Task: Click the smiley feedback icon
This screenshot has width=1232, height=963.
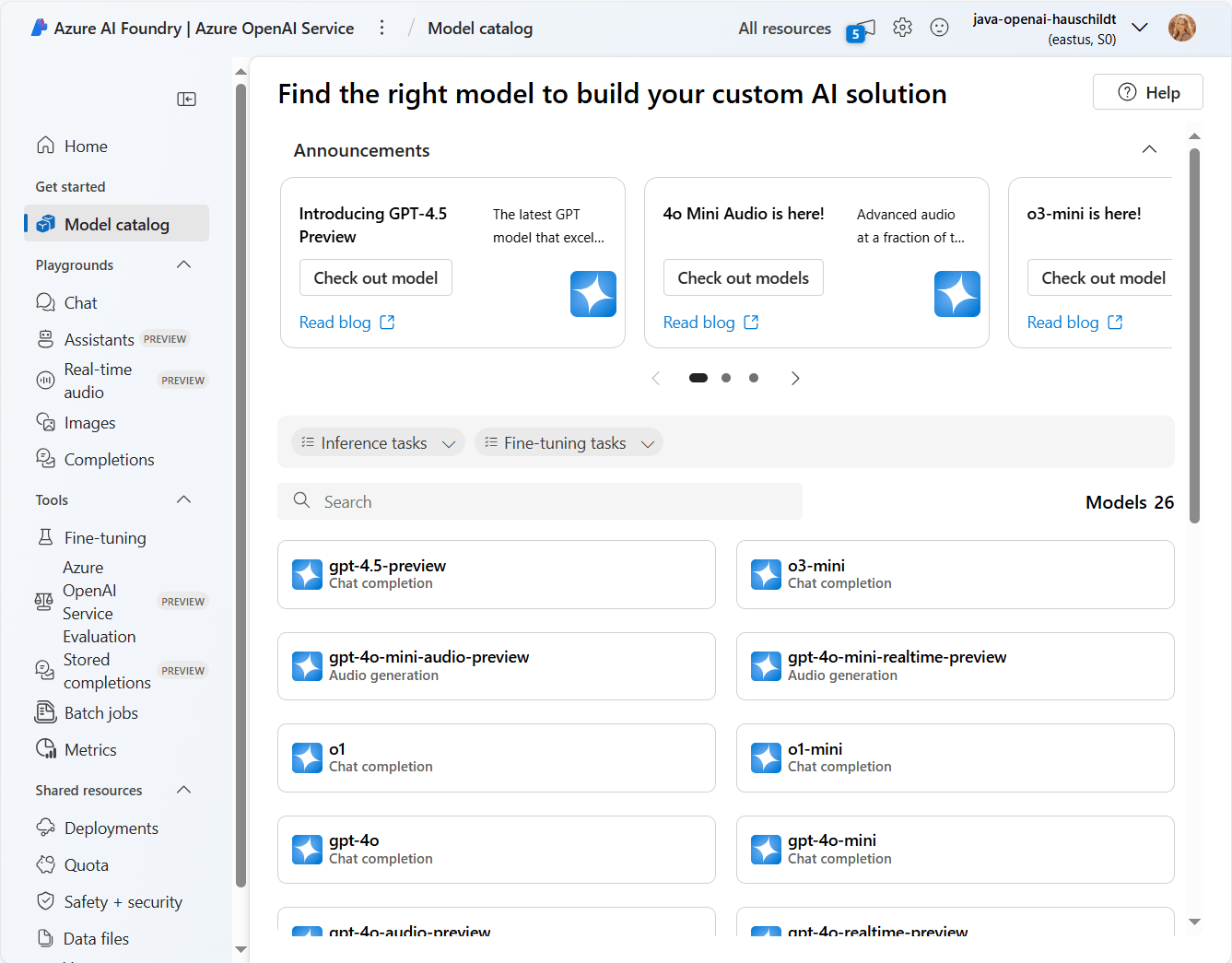Action: [939, 28]
